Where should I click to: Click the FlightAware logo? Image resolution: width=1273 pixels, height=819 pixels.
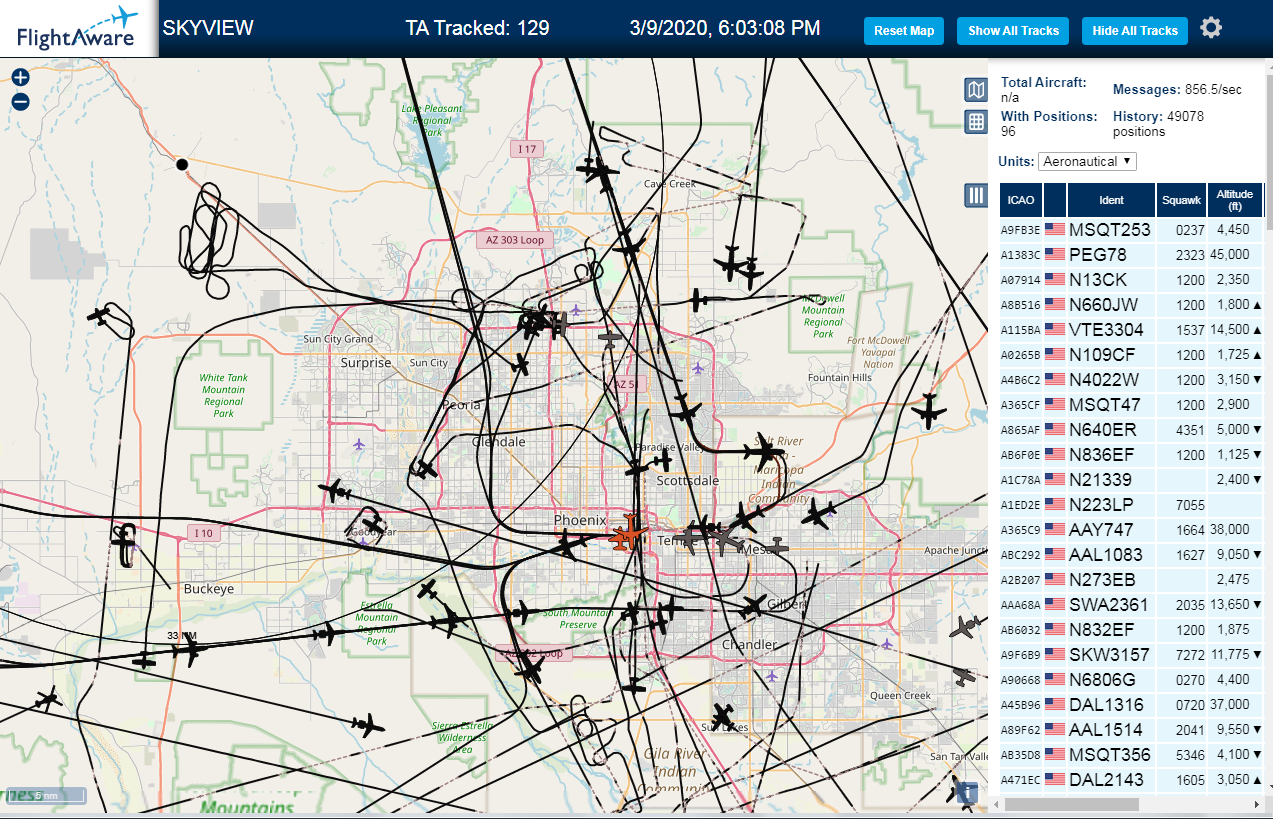click(78, 28)
